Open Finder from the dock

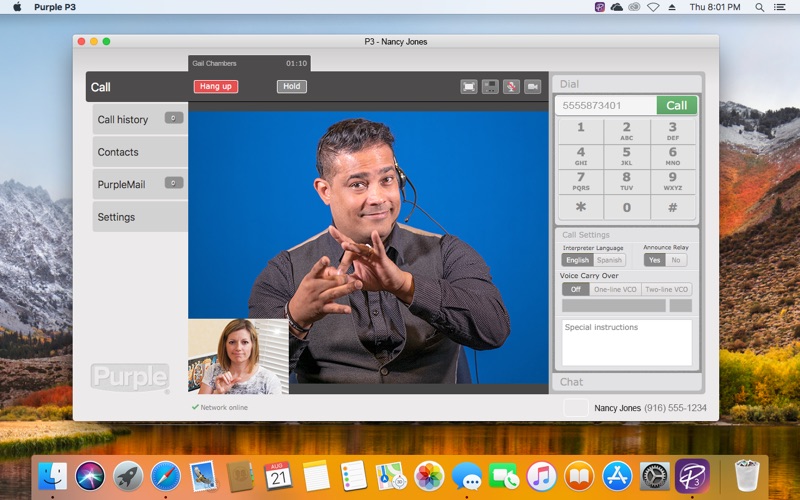tap(52, 476)
